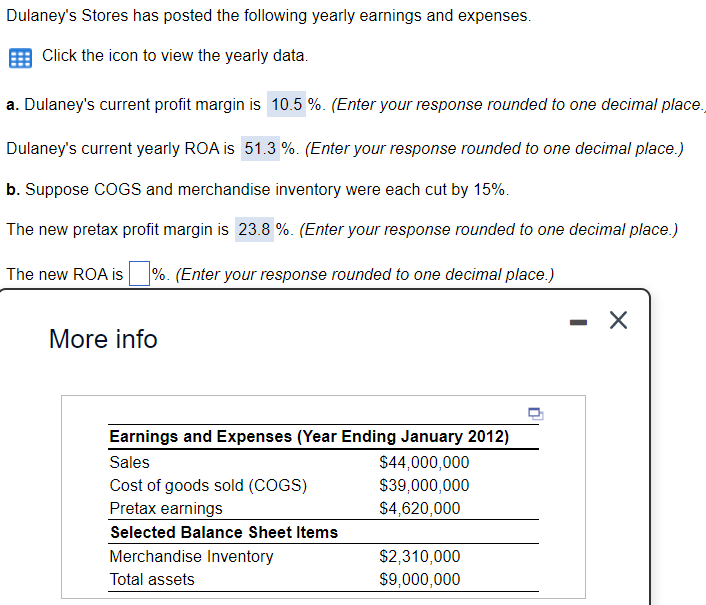Click the Pretax earnings value $4,620,000
706x605 pixels.
coord(420,508)
